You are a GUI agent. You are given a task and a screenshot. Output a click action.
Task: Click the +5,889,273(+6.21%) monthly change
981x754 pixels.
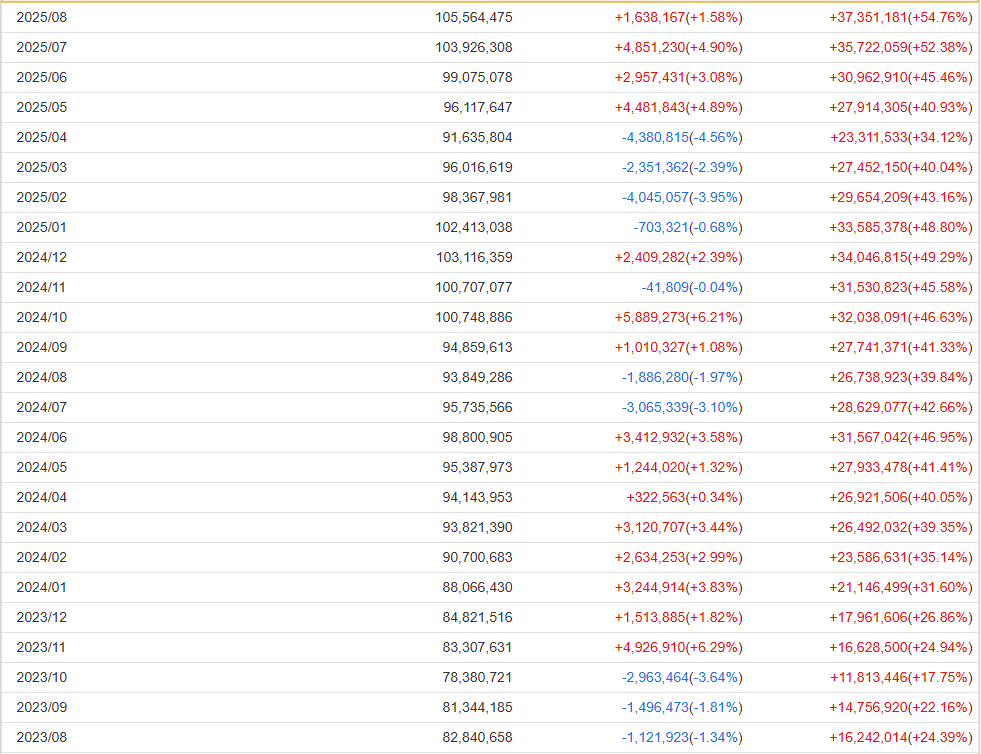click(678, 318)
